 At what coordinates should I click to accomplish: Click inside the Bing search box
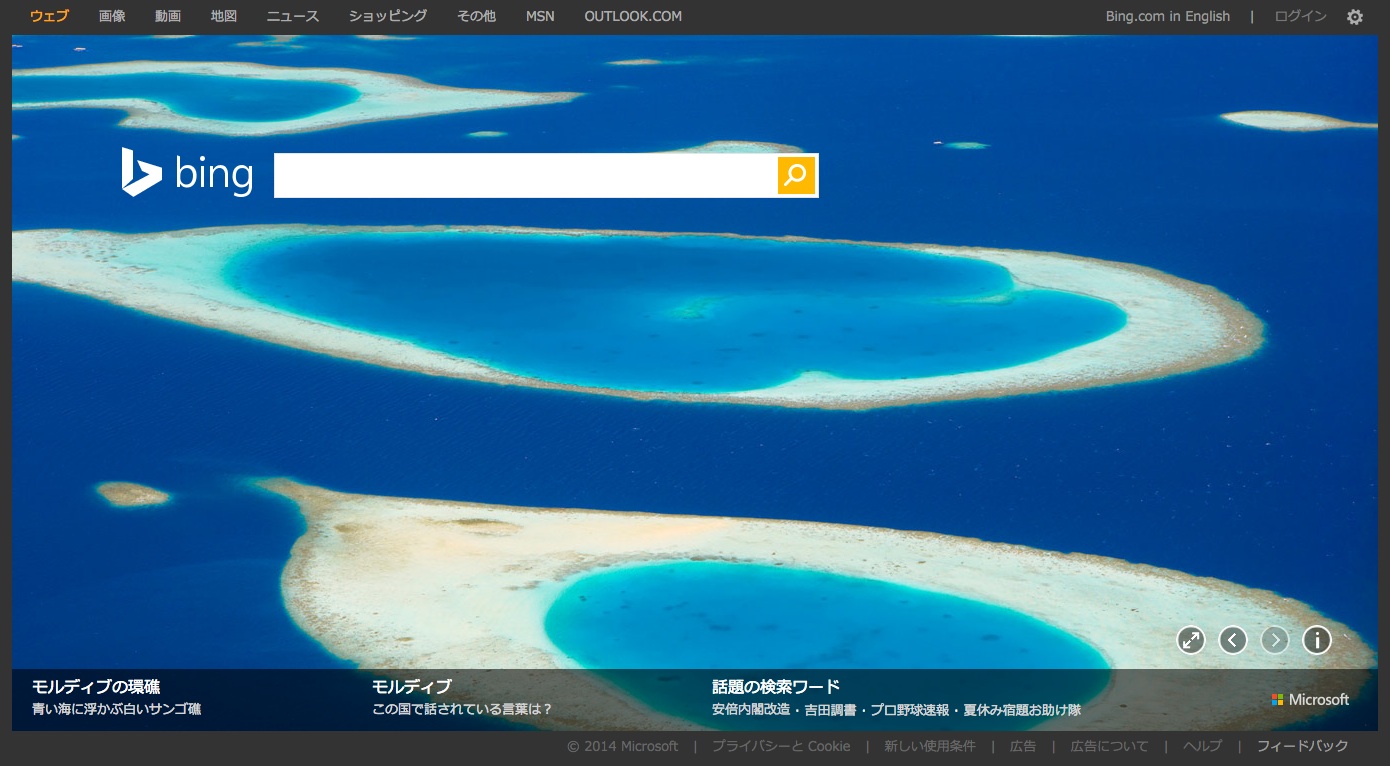coord(525,175)
